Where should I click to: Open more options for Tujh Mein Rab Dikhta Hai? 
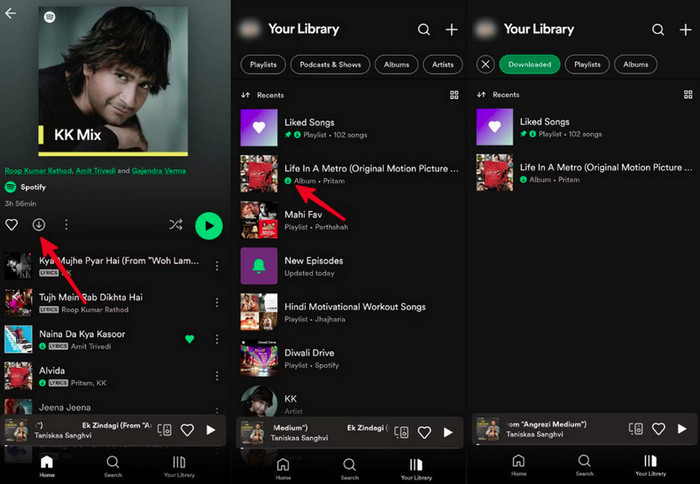point(217,303)
